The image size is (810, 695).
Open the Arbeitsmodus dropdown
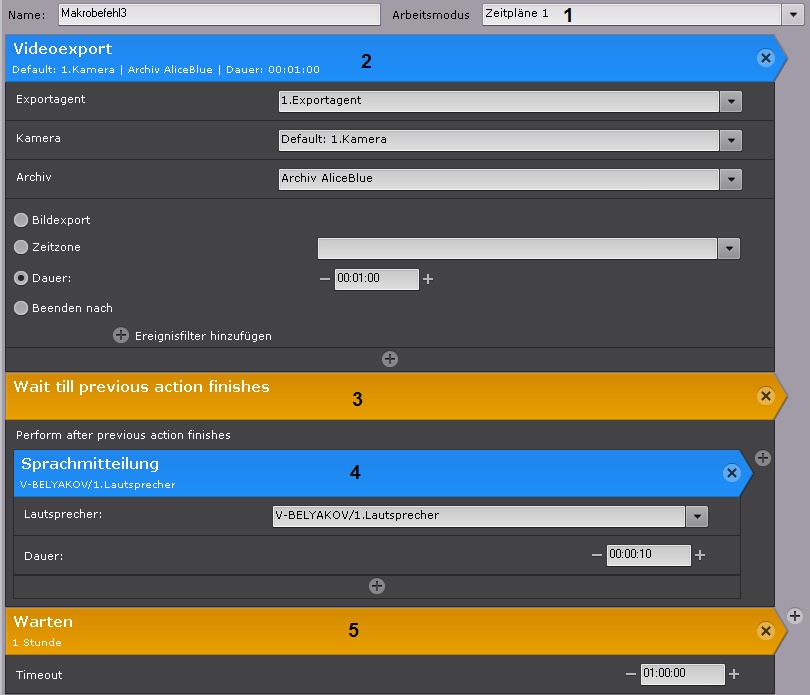click(x=791, y=14)
